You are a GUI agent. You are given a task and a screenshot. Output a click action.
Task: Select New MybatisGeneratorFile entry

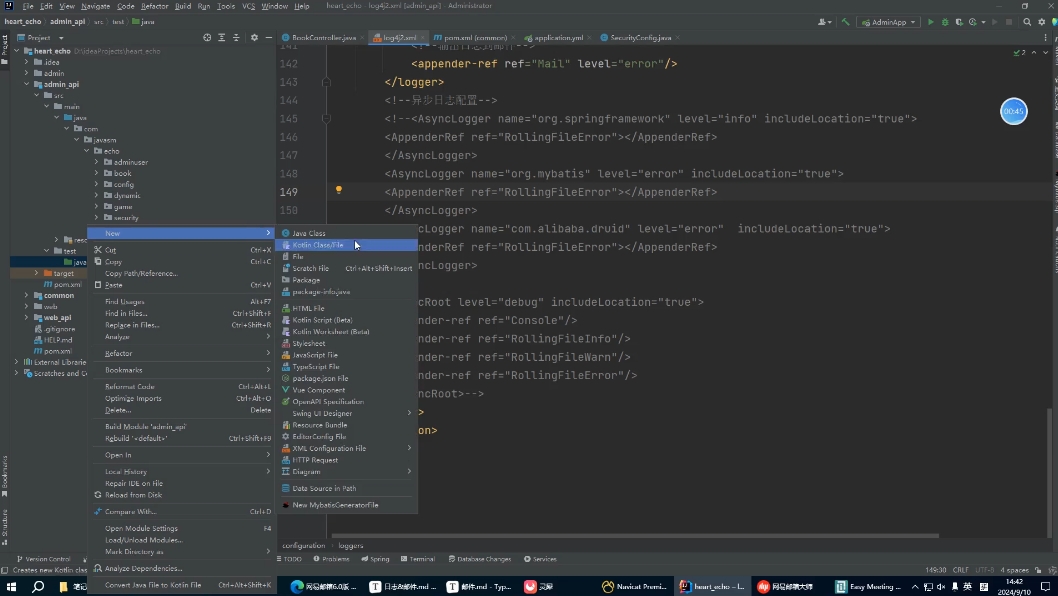pyautogui.click(x=346, y=505)
